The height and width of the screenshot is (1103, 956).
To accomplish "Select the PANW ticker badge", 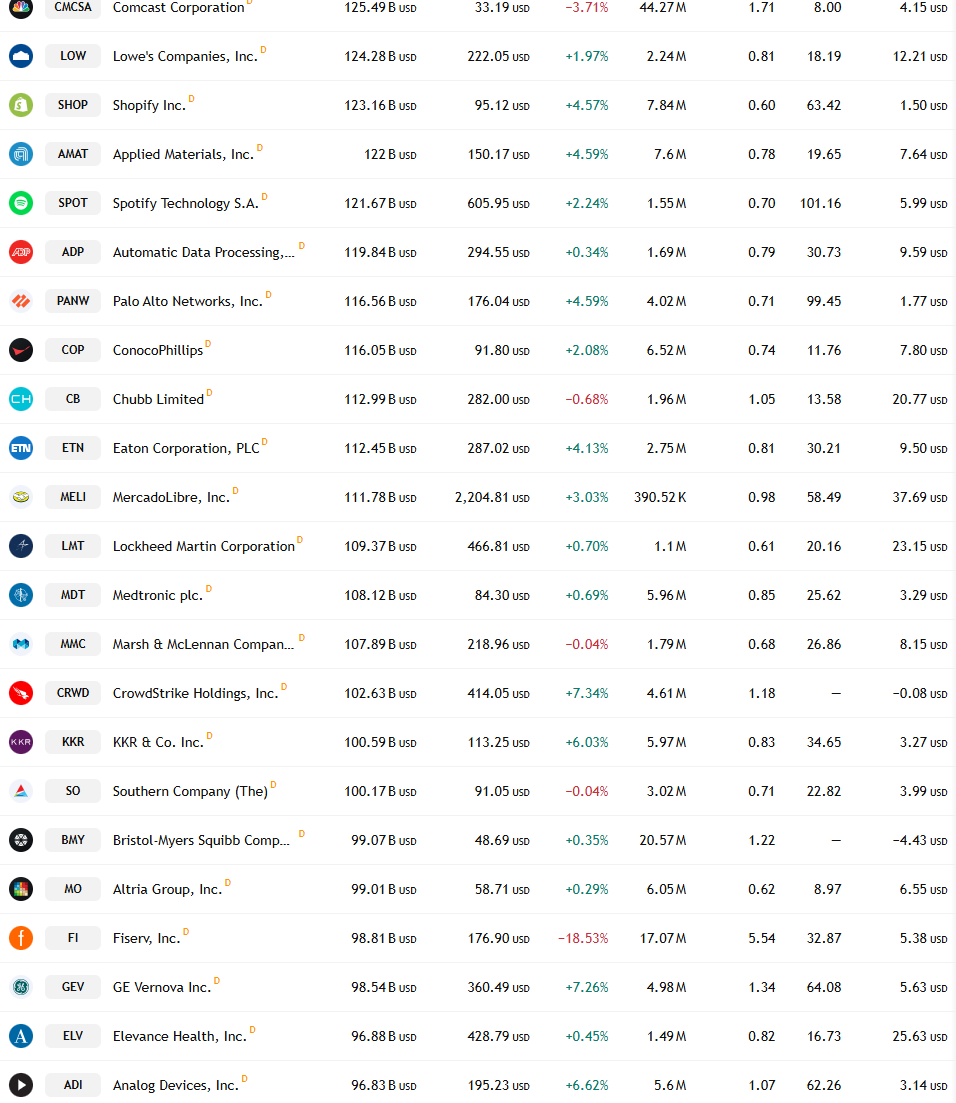I will [73, 301].
